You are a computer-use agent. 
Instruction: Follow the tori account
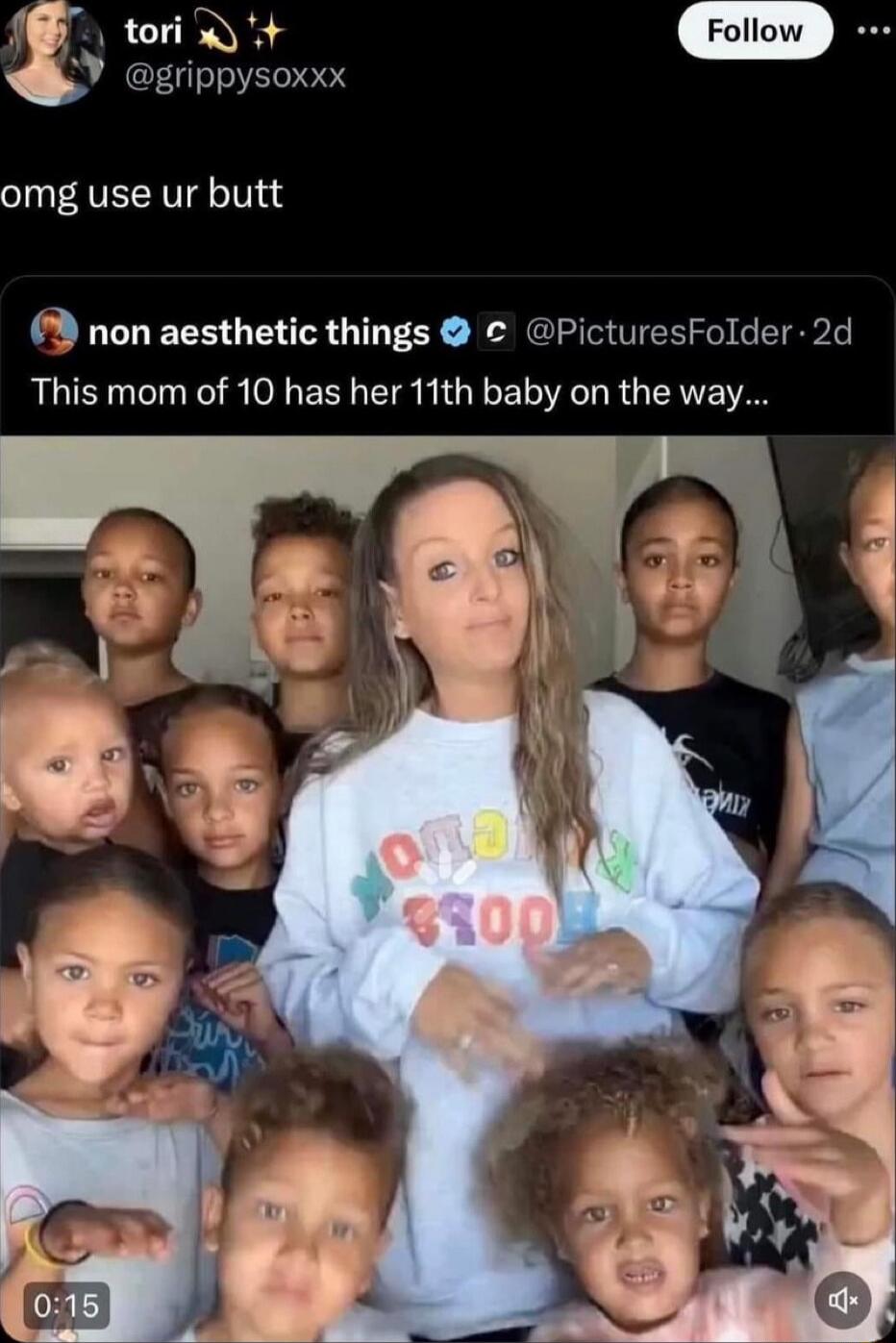pos(755,30)
